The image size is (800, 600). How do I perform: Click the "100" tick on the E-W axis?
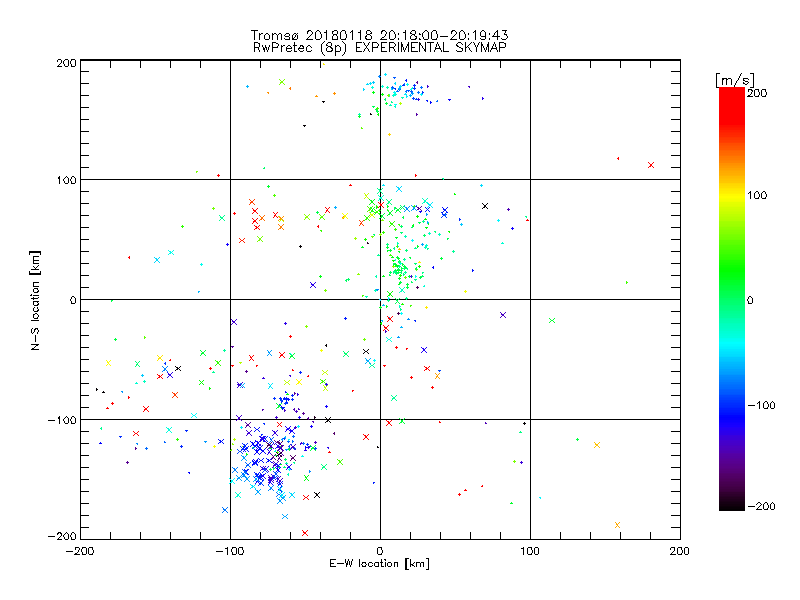click(x=530, y=551)
